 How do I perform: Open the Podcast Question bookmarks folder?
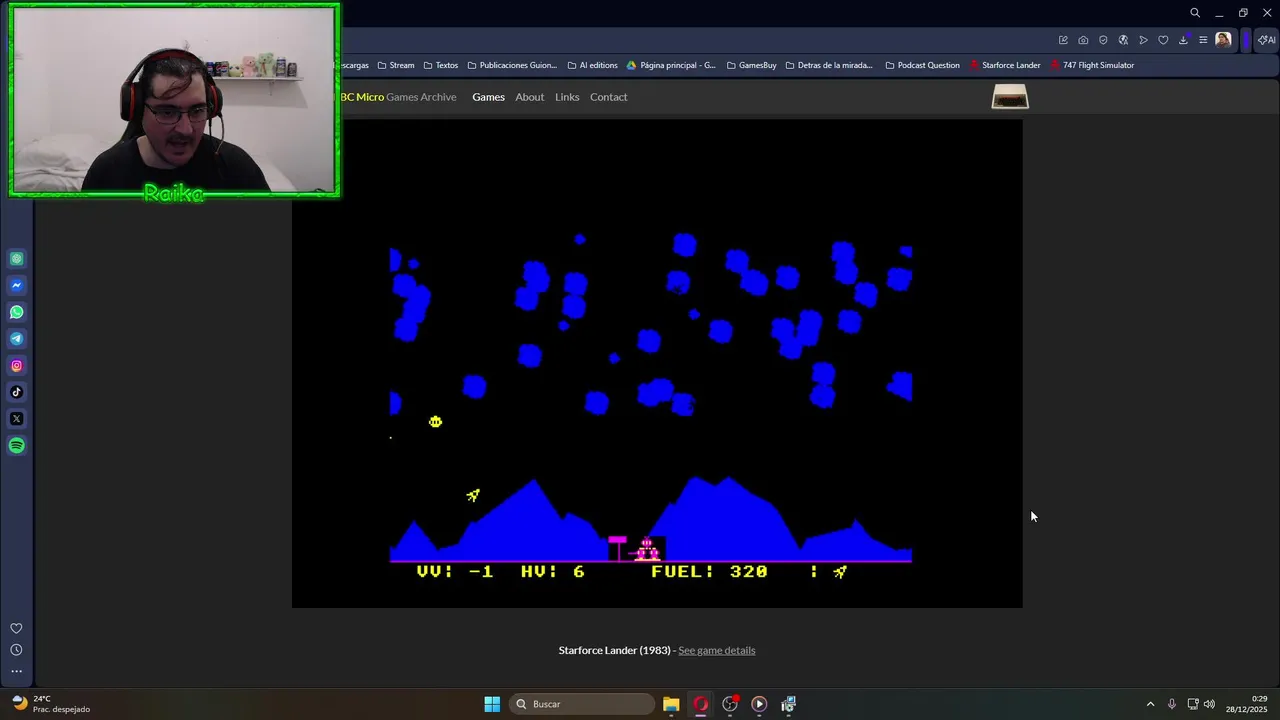[922, 65]
